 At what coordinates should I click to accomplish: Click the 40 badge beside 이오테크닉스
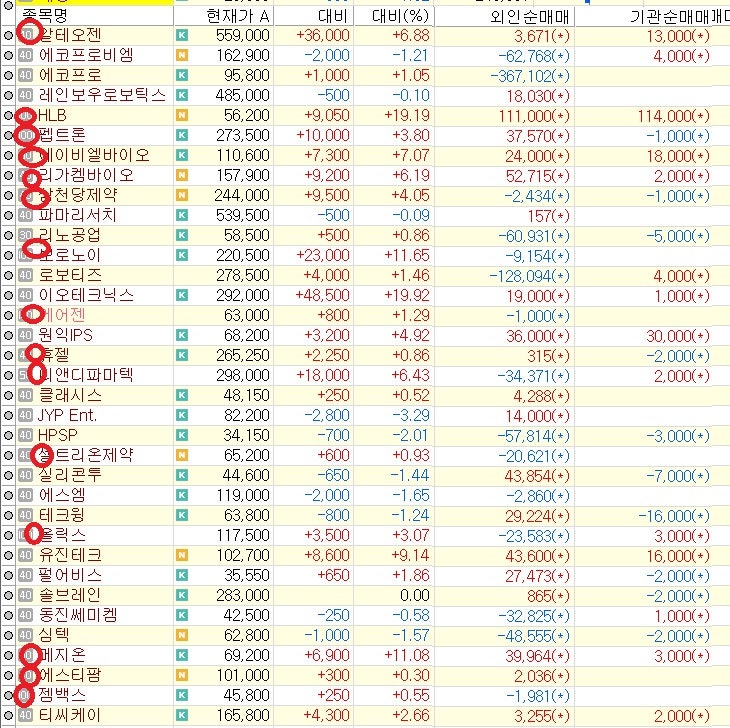click(x=25, y=295)
